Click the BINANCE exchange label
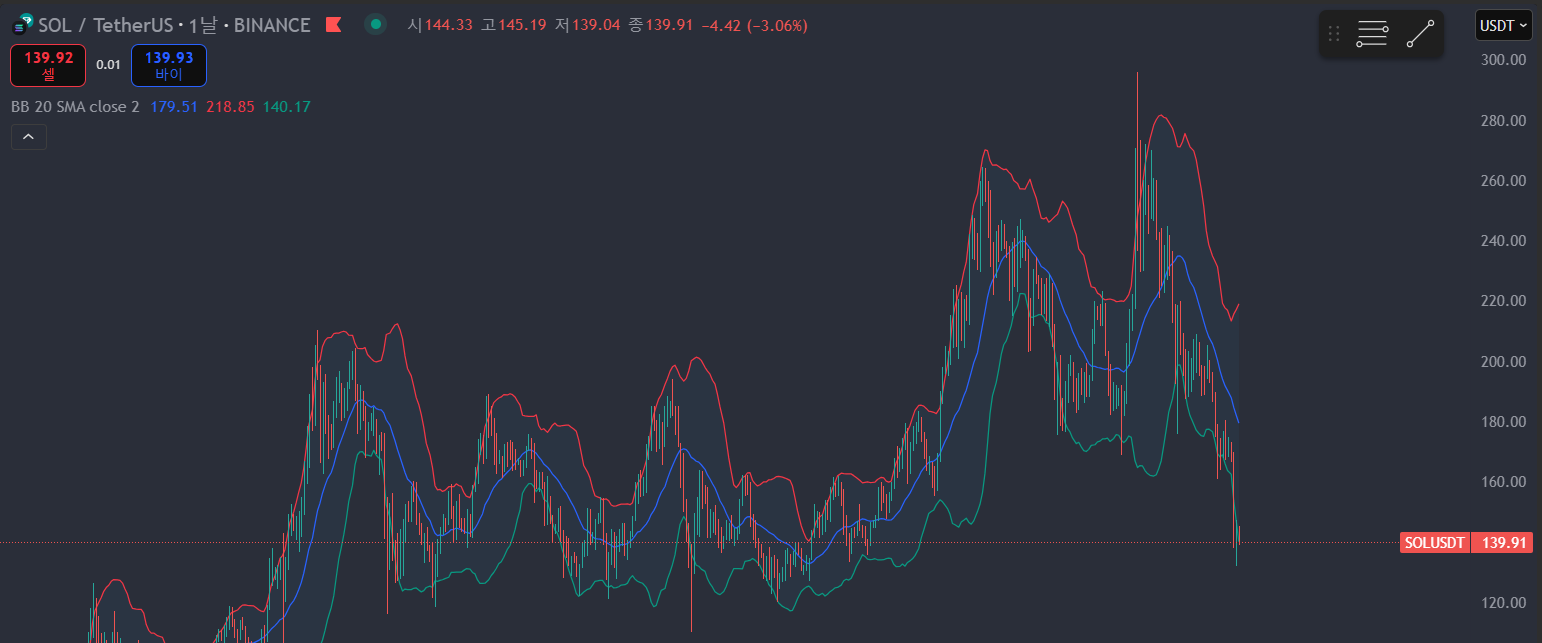 coord(272,25)
